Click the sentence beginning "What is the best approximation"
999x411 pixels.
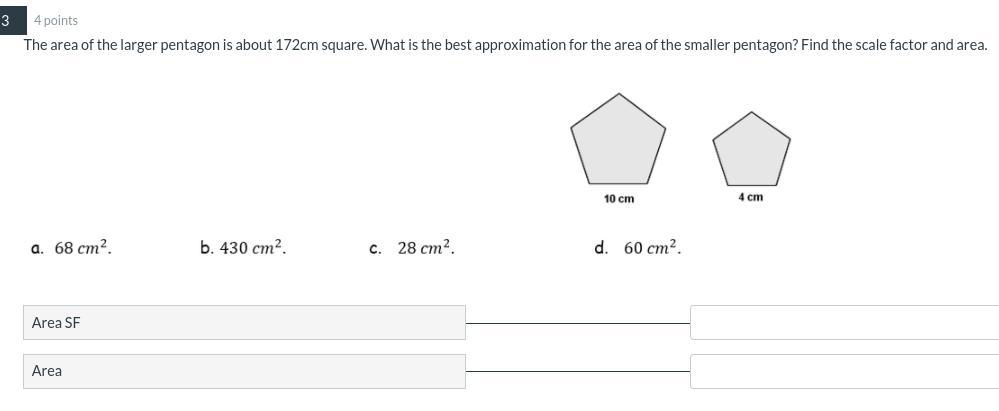click(584, 46)
